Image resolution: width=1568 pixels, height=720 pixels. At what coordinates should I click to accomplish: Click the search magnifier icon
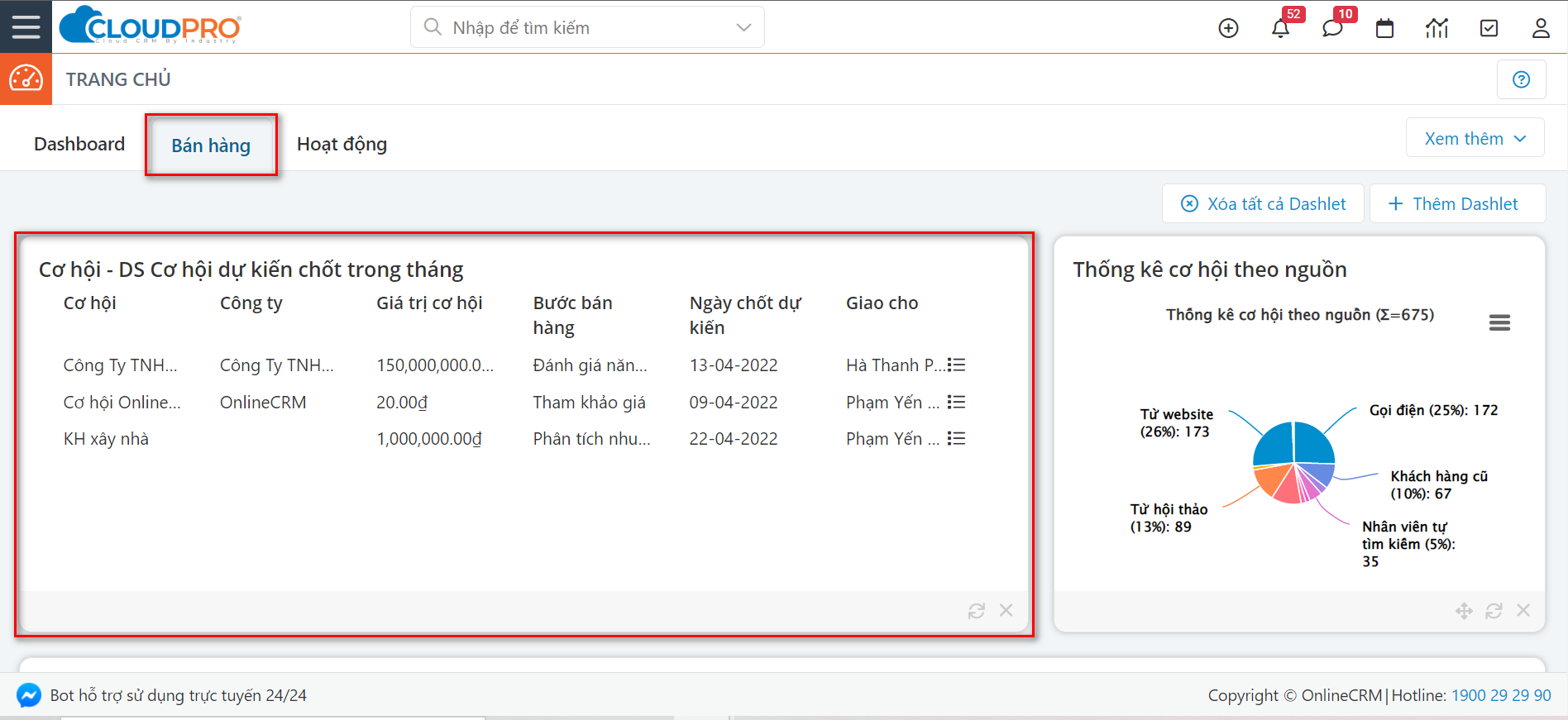coord(433,27)
